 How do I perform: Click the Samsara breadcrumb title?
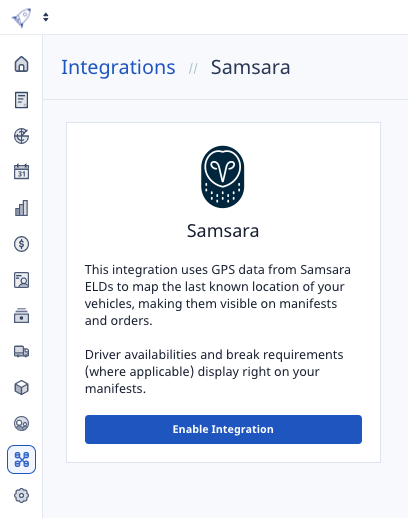pyautogui.click(x=250, y=67)
